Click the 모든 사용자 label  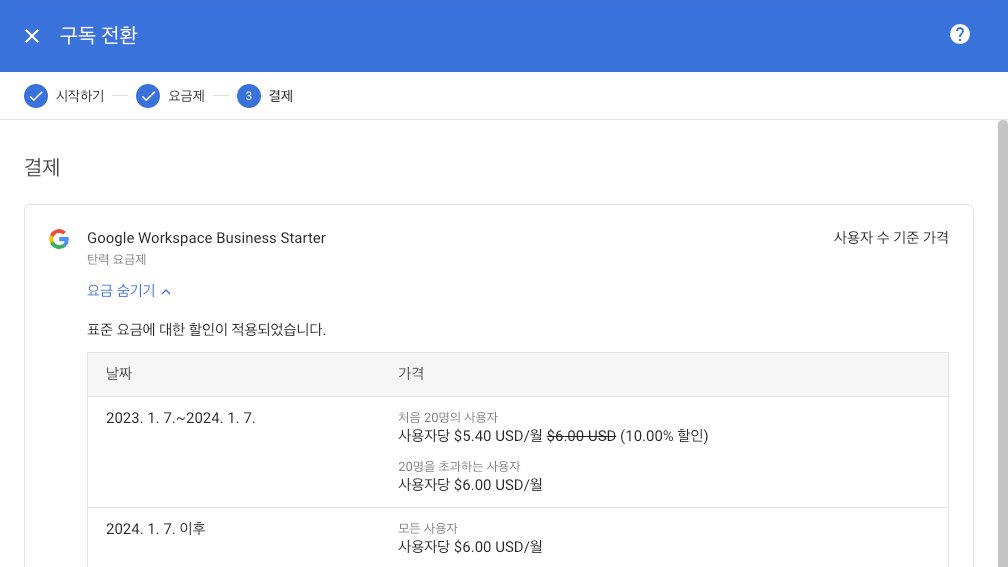click(428, 528)
